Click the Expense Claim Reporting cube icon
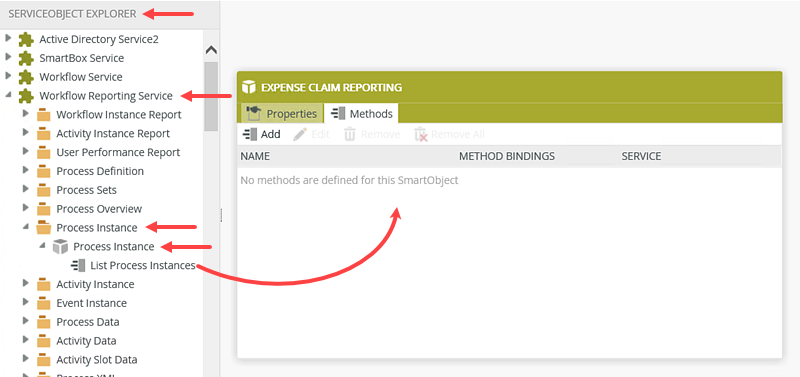The width and height of the screenshot is (800, 377). coord(249,87)
